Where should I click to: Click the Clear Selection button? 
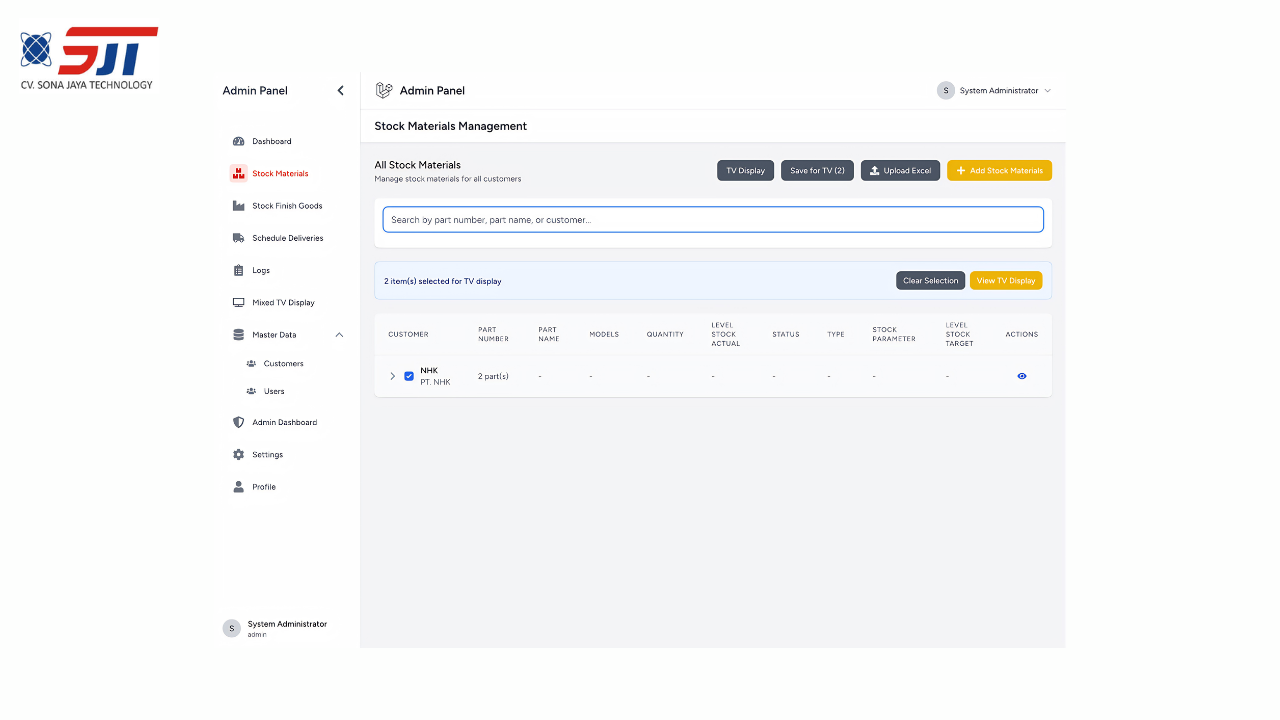coord(930,281)
